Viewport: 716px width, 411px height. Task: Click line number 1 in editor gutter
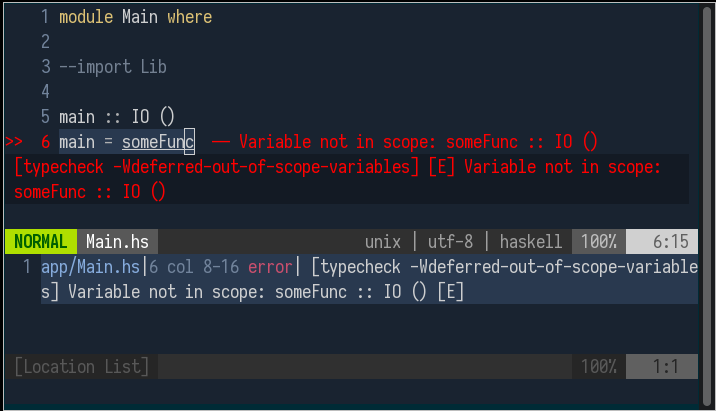[x=45, y=17]
